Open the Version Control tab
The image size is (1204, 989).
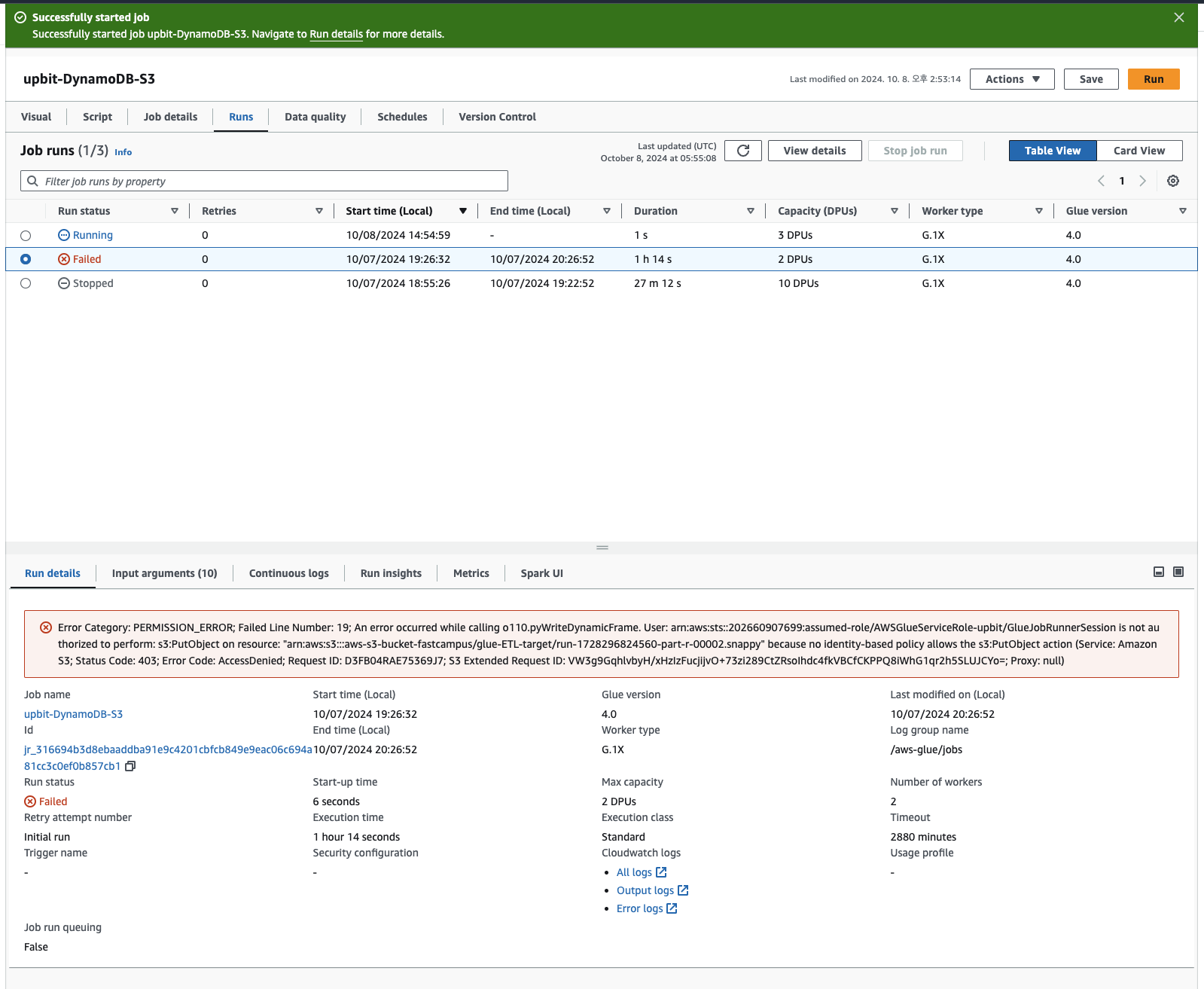pyautogui.click(x=497, y=117)
